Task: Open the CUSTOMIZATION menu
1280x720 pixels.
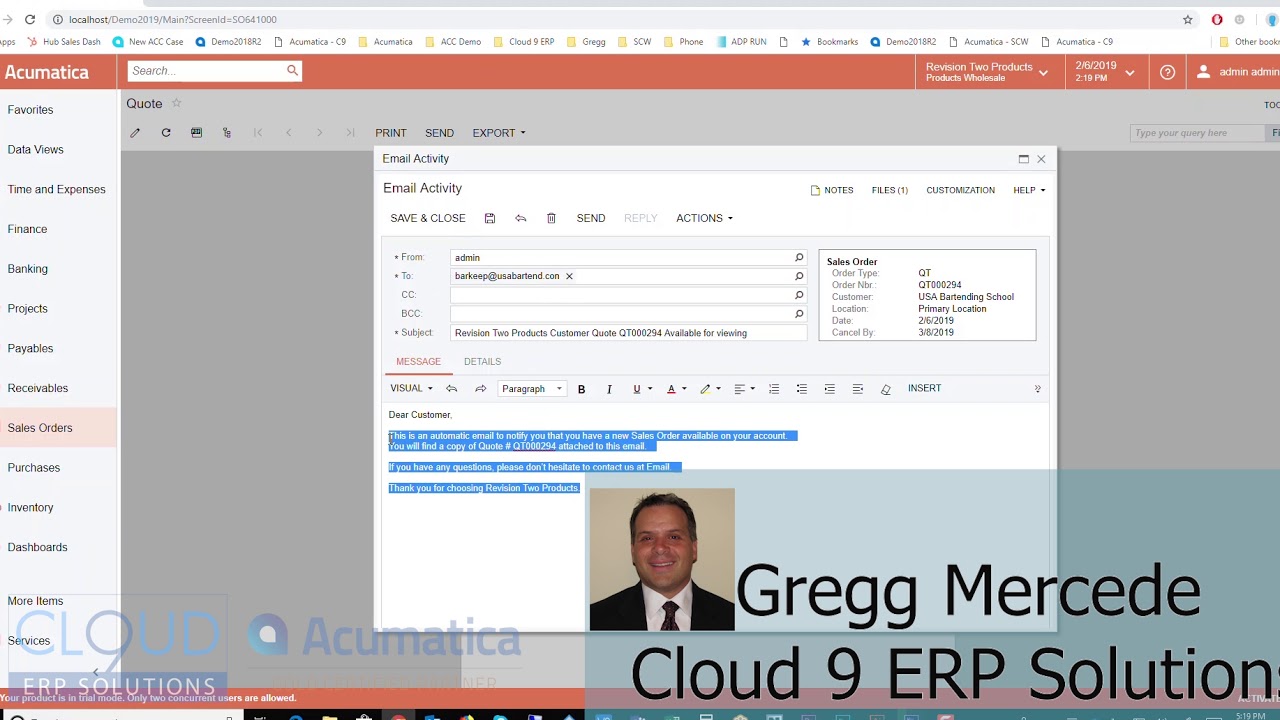Action: tap(960, 190)
